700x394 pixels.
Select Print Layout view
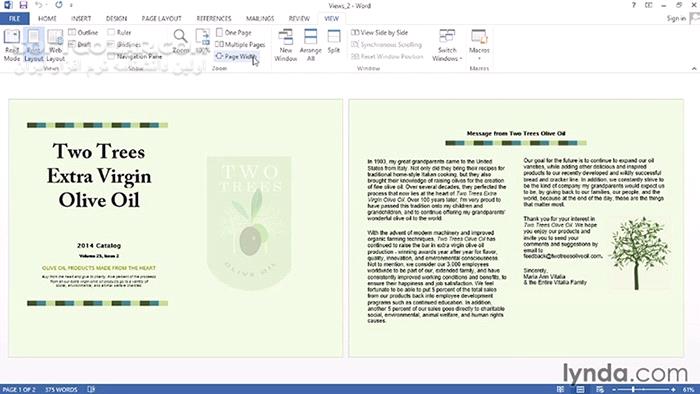tap(33, 45)
